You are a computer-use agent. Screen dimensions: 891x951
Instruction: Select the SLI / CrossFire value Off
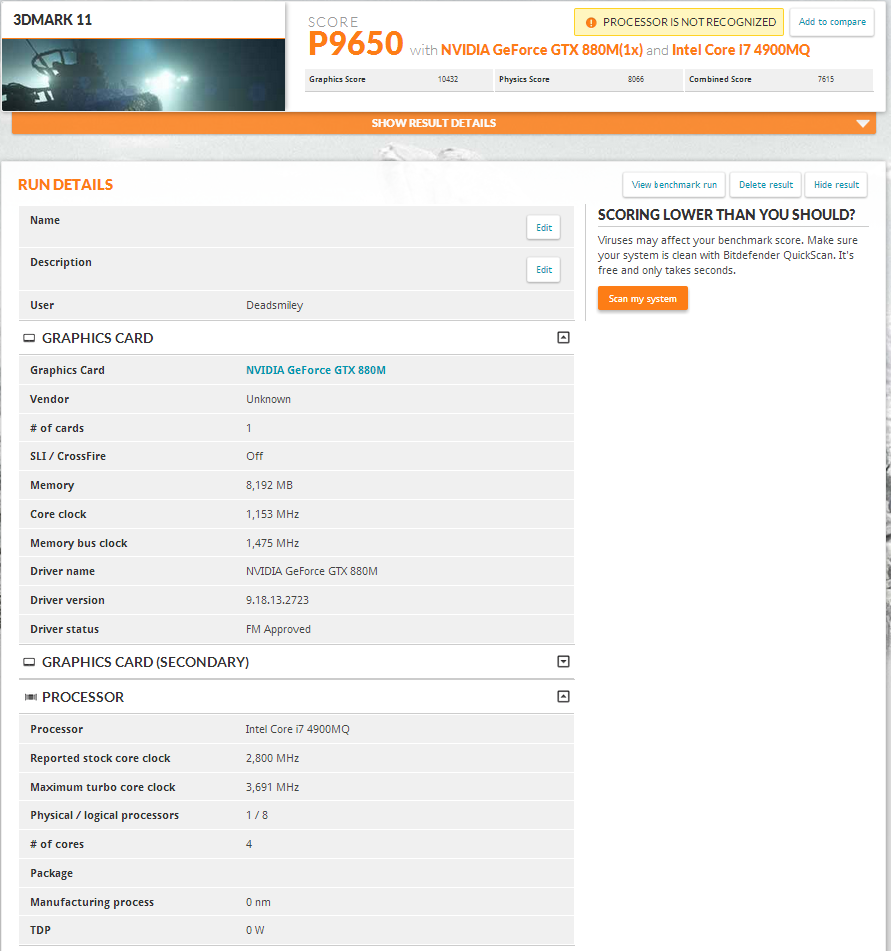coord(255,456)
